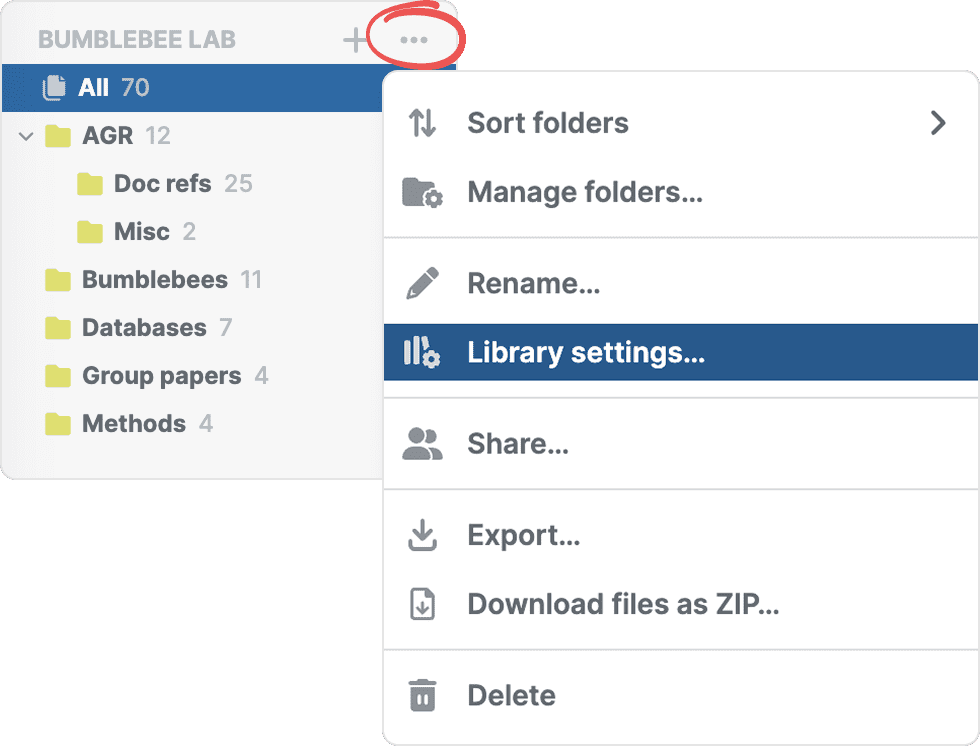Image resolution: width=980 pixels, height=746 pixels.
Task: Click the download tray icon beside Export
Action: (422, 536)
